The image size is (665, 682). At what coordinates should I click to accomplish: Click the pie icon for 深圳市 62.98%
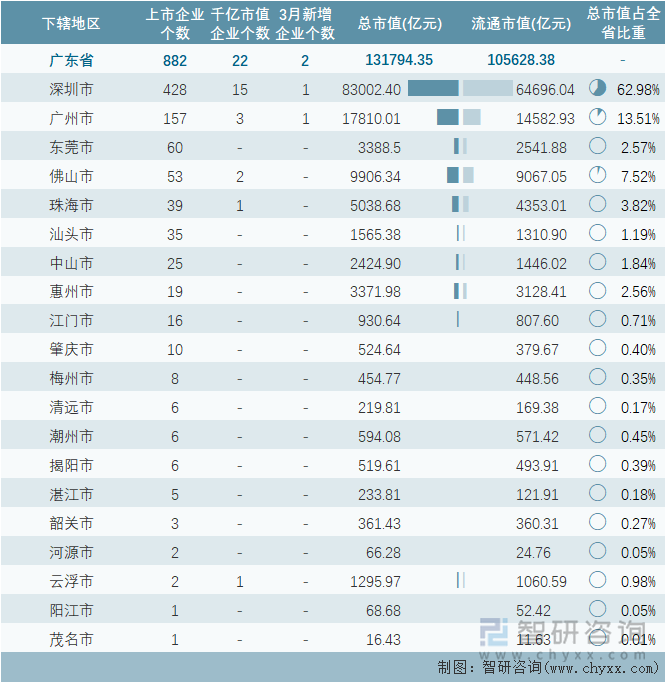(x=598, y=88)
